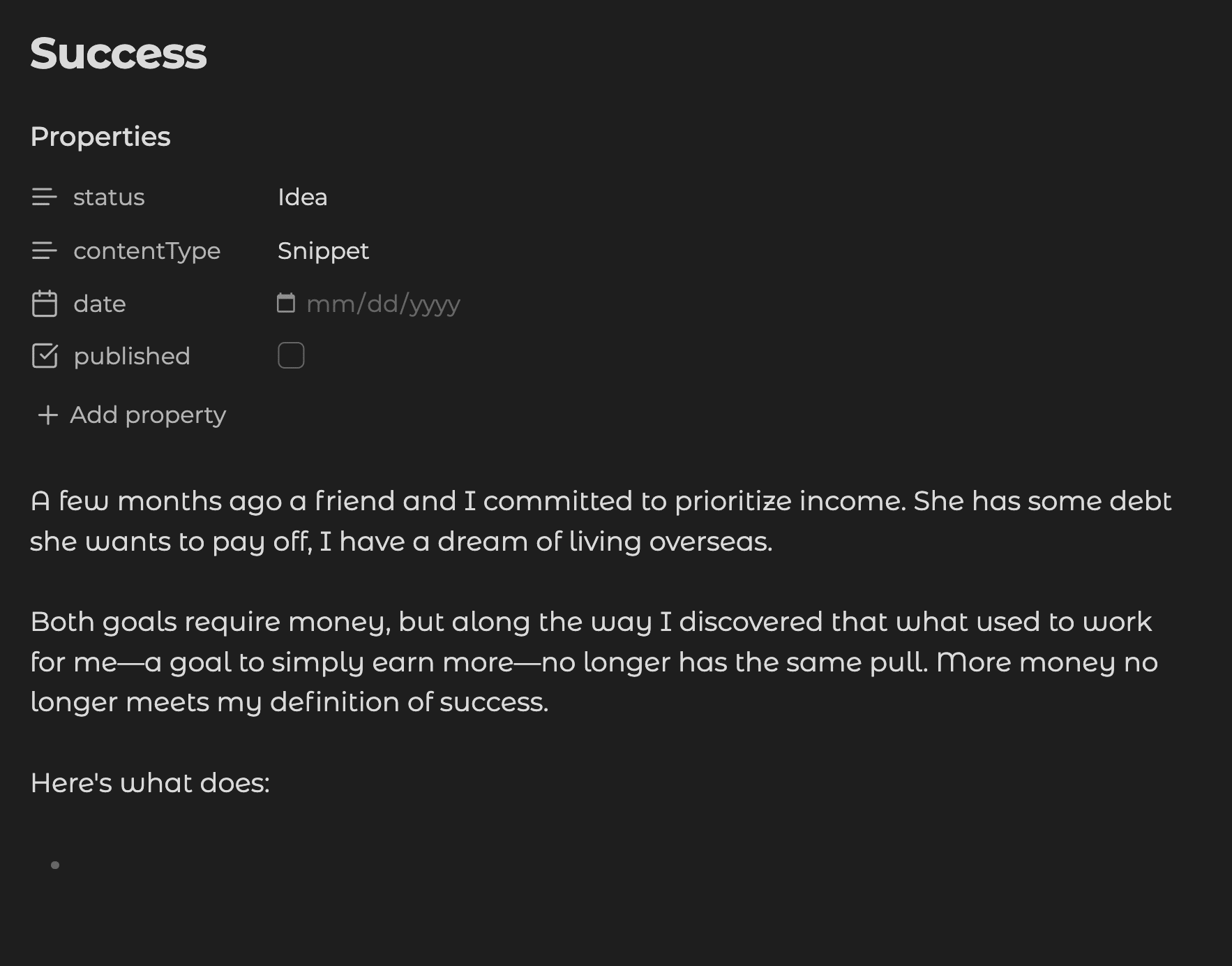Click the line 'Here's what does:'
This screenshot has height=966, width=1232.
pos(150,783)
